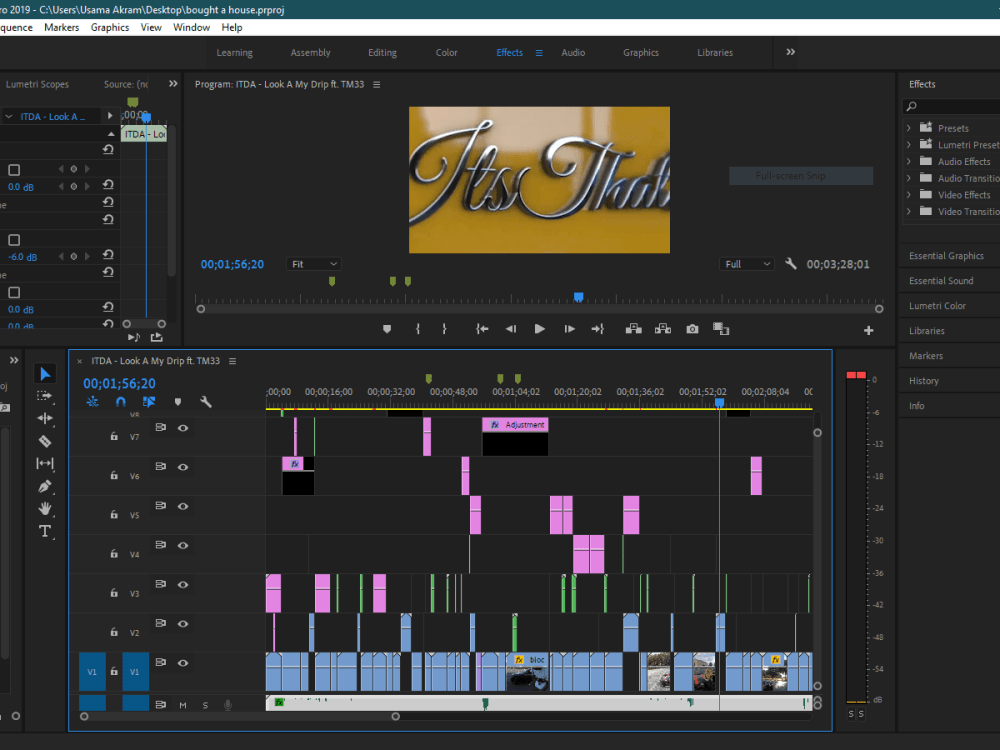The width and height of the screenshot is (1000, 750).
Task: Switch to Audio workspace
Action: [x=573, y=52]
